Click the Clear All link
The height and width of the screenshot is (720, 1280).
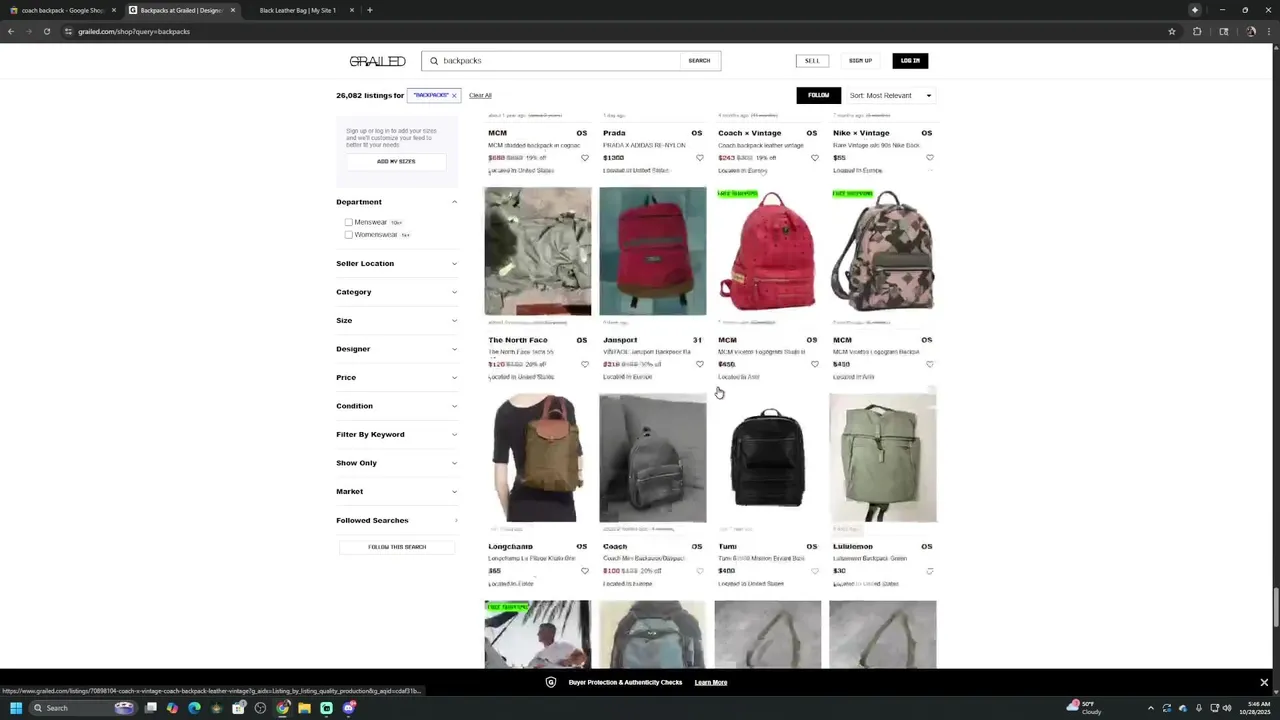480,96
